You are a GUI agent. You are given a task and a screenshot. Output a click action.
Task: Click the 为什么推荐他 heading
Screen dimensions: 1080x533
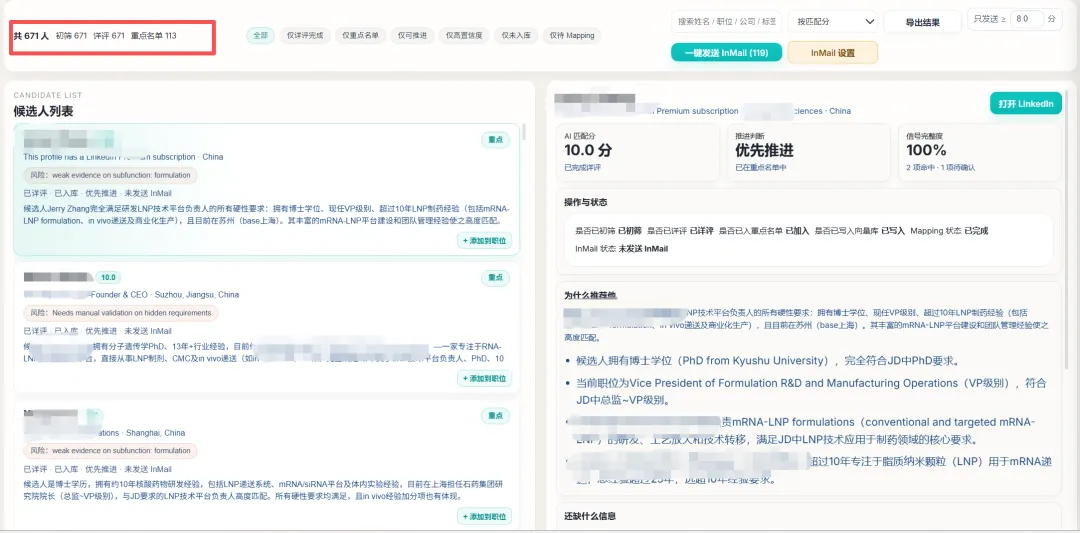point(590,295)
